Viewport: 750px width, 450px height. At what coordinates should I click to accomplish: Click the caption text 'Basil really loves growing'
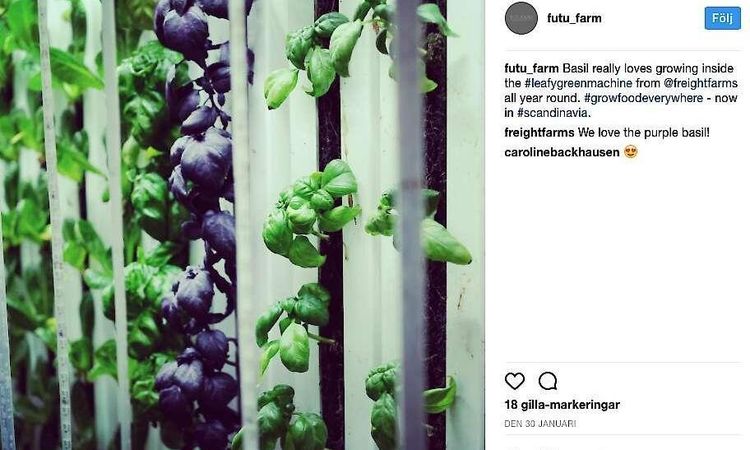[624, 68]
